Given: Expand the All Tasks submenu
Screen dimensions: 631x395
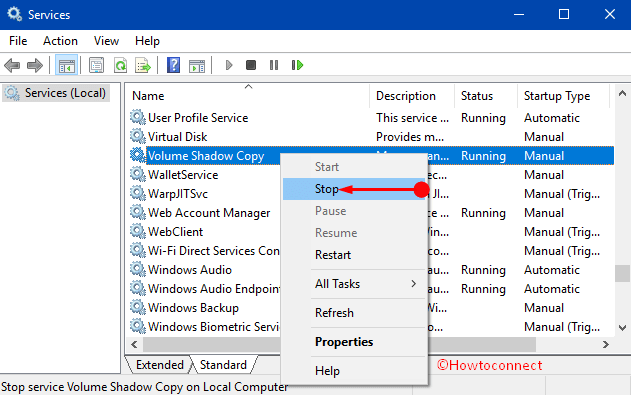Looking at the screenshot, I should pyautogui.click(x=354, y=284).
